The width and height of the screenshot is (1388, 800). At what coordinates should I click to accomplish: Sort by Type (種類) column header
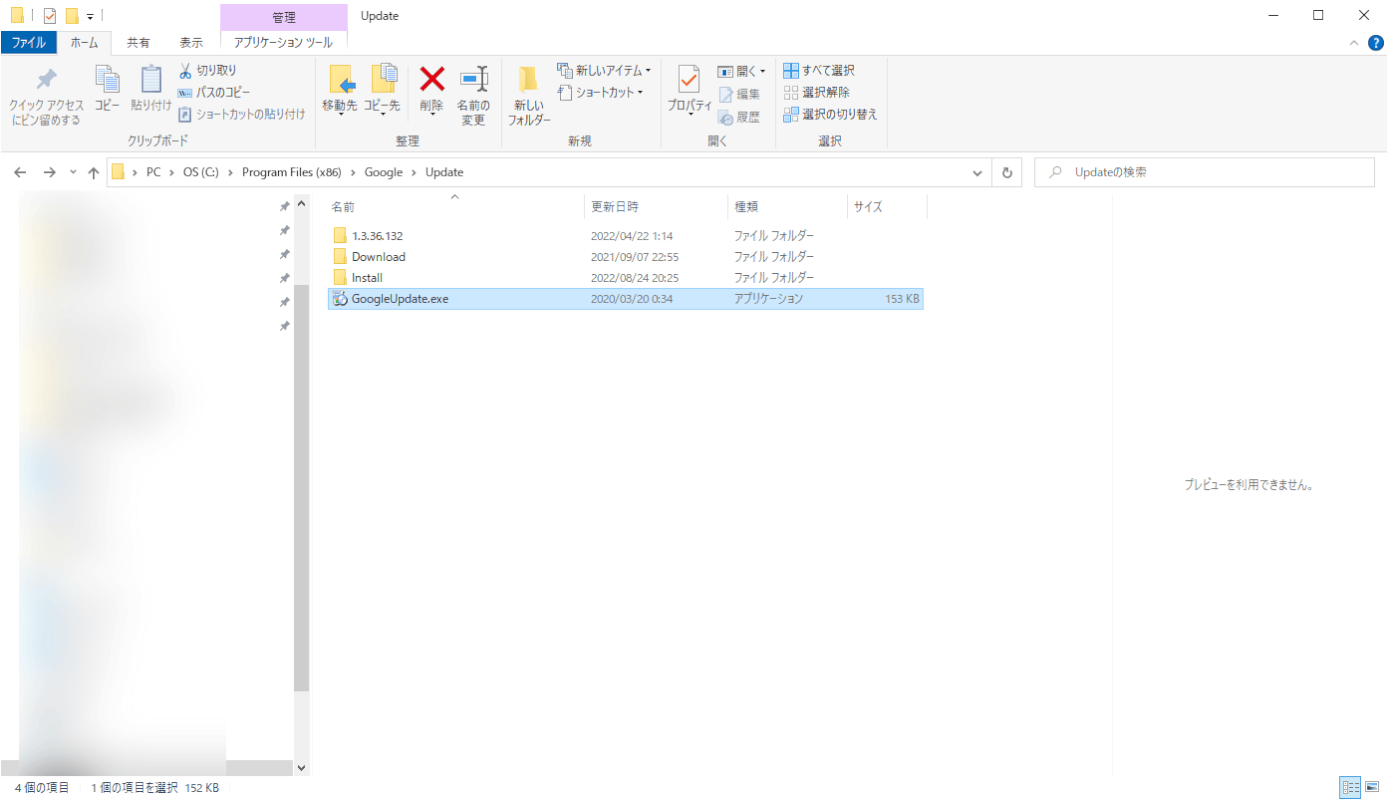tap(787, 207)
